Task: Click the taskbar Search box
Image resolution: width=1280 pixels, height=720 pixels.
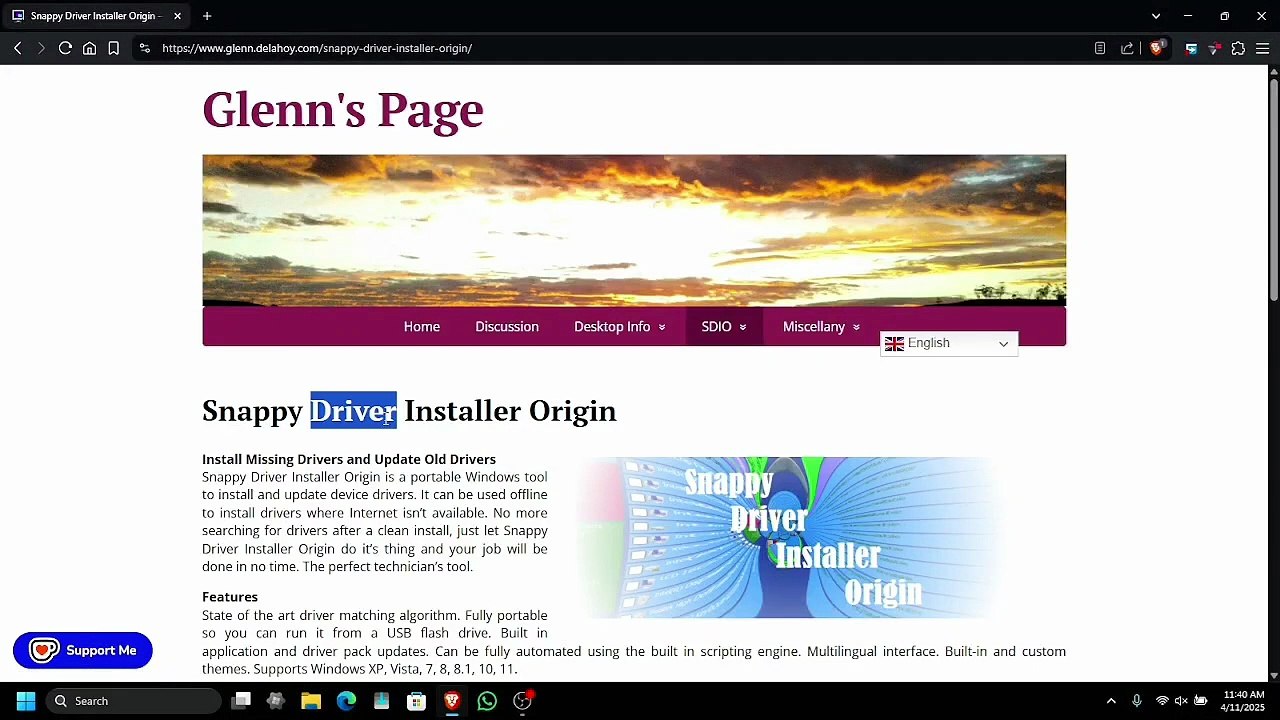Action: pyautogui.click(x=134, y=701)
